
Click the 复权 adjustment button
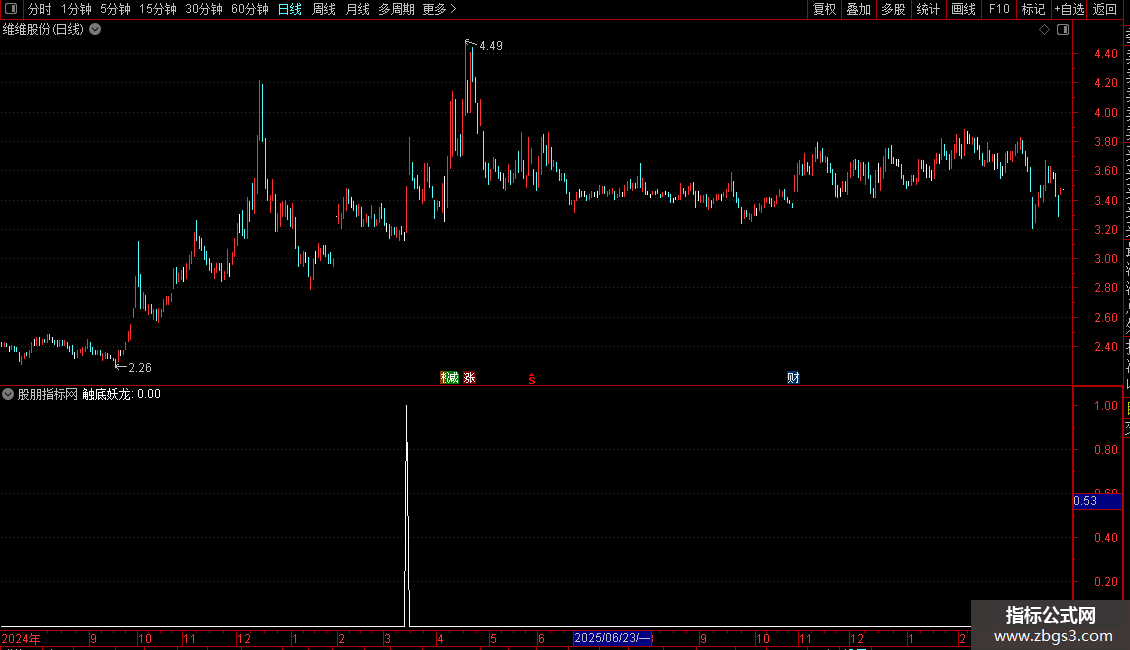pyautogui.click(x=824, y=9)
